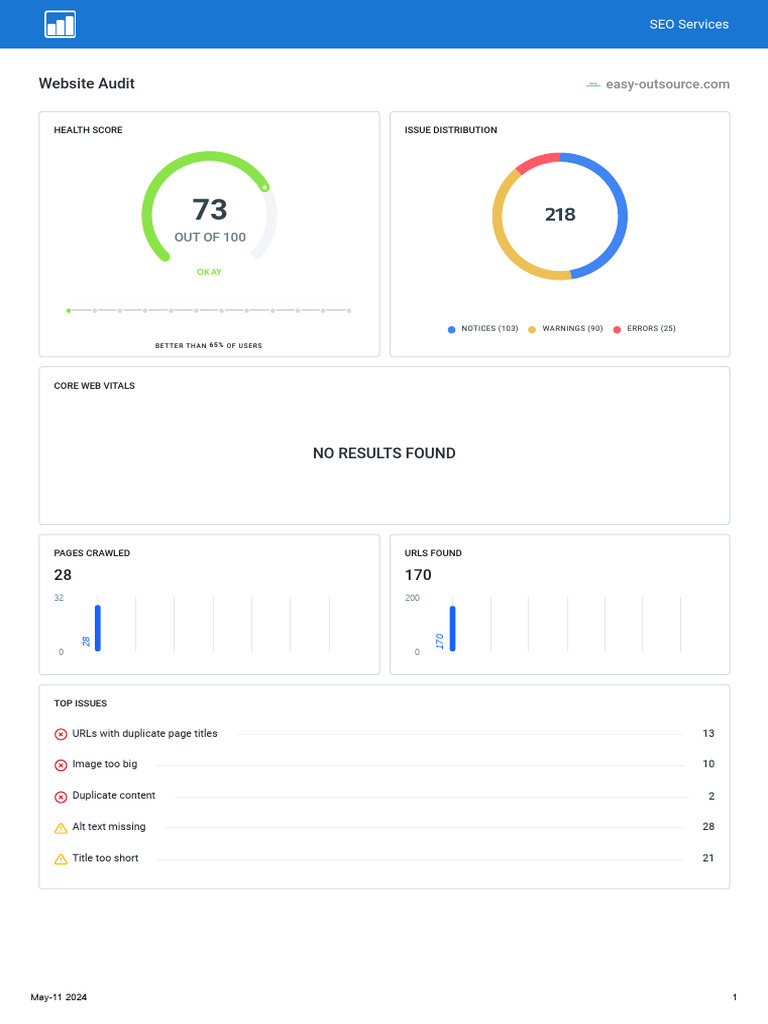768x1024 pixels.
Task: Click the HEALTH SCORE card heading
Action: (88, 130)
